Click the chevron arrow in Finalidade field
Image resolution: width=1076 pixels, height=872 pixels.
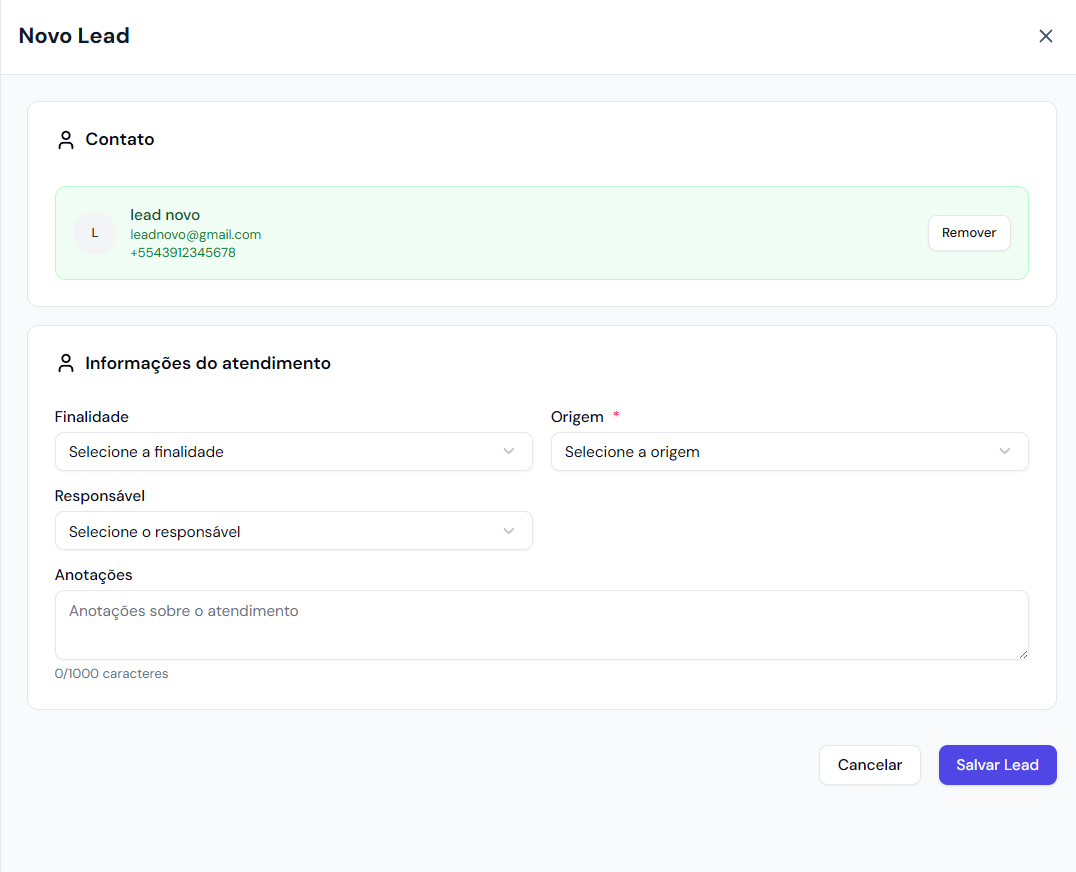coord(509,452)
